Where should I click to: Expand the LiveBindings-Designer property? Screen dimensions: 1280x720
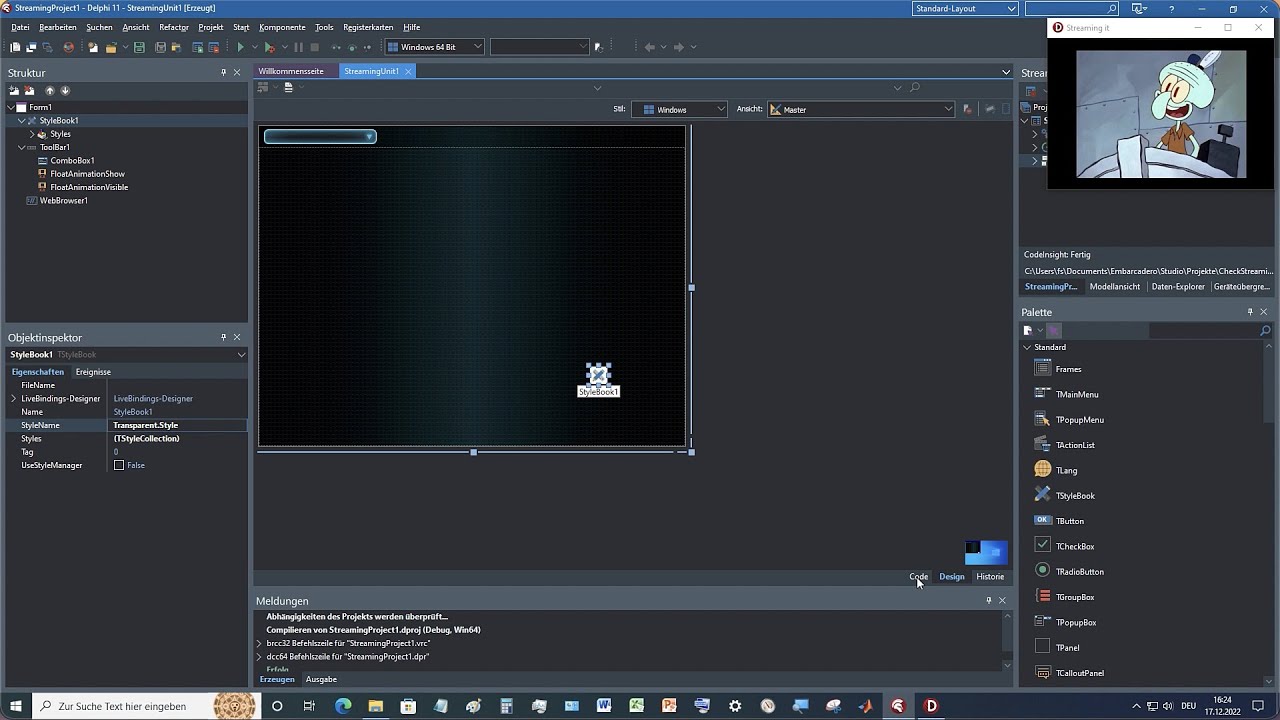tap(14, 398)
